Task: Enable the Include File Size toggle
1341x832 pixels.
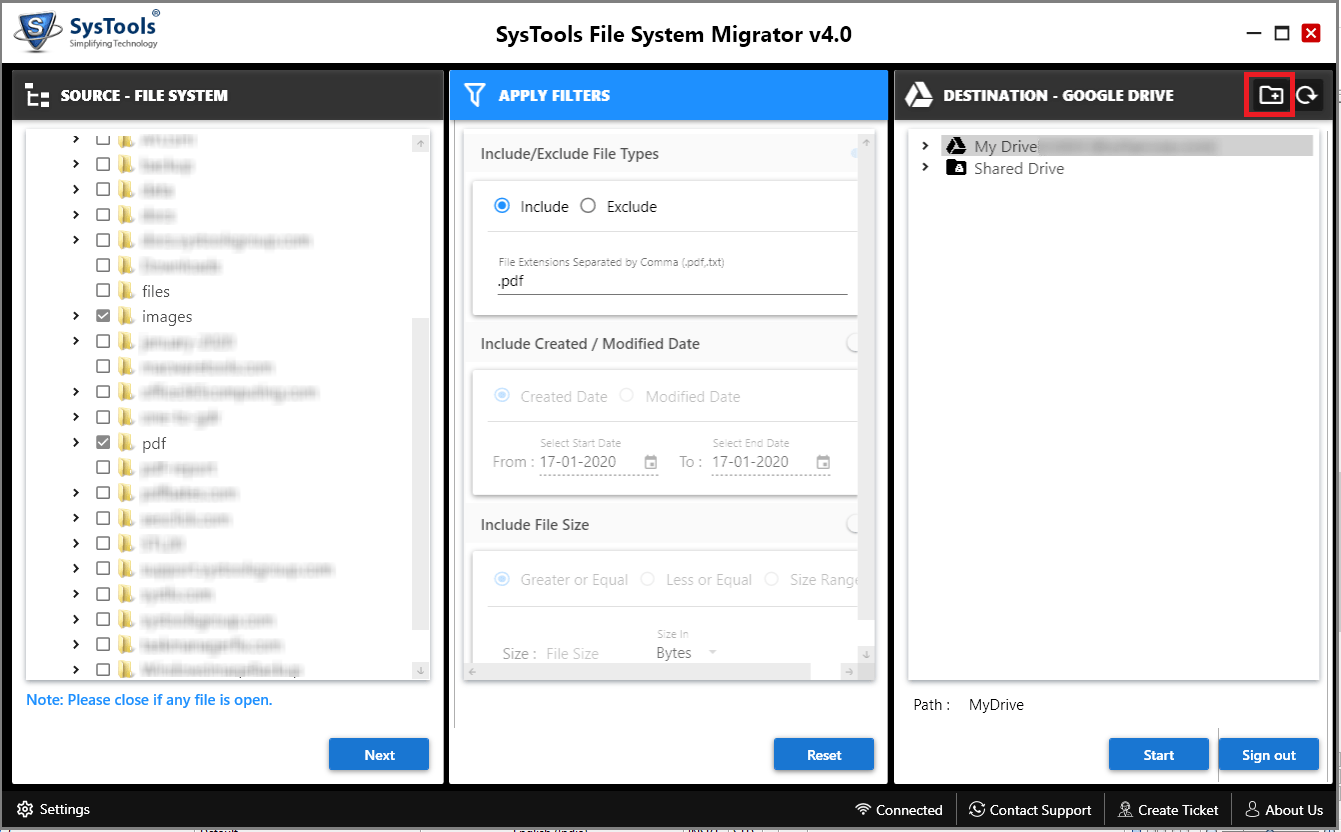Action: click(854, 524)
